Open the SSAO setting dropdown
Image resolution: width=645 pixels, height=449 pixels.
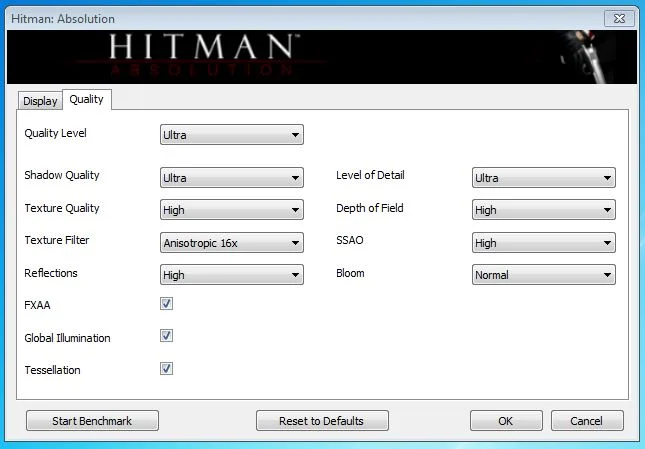543,243
